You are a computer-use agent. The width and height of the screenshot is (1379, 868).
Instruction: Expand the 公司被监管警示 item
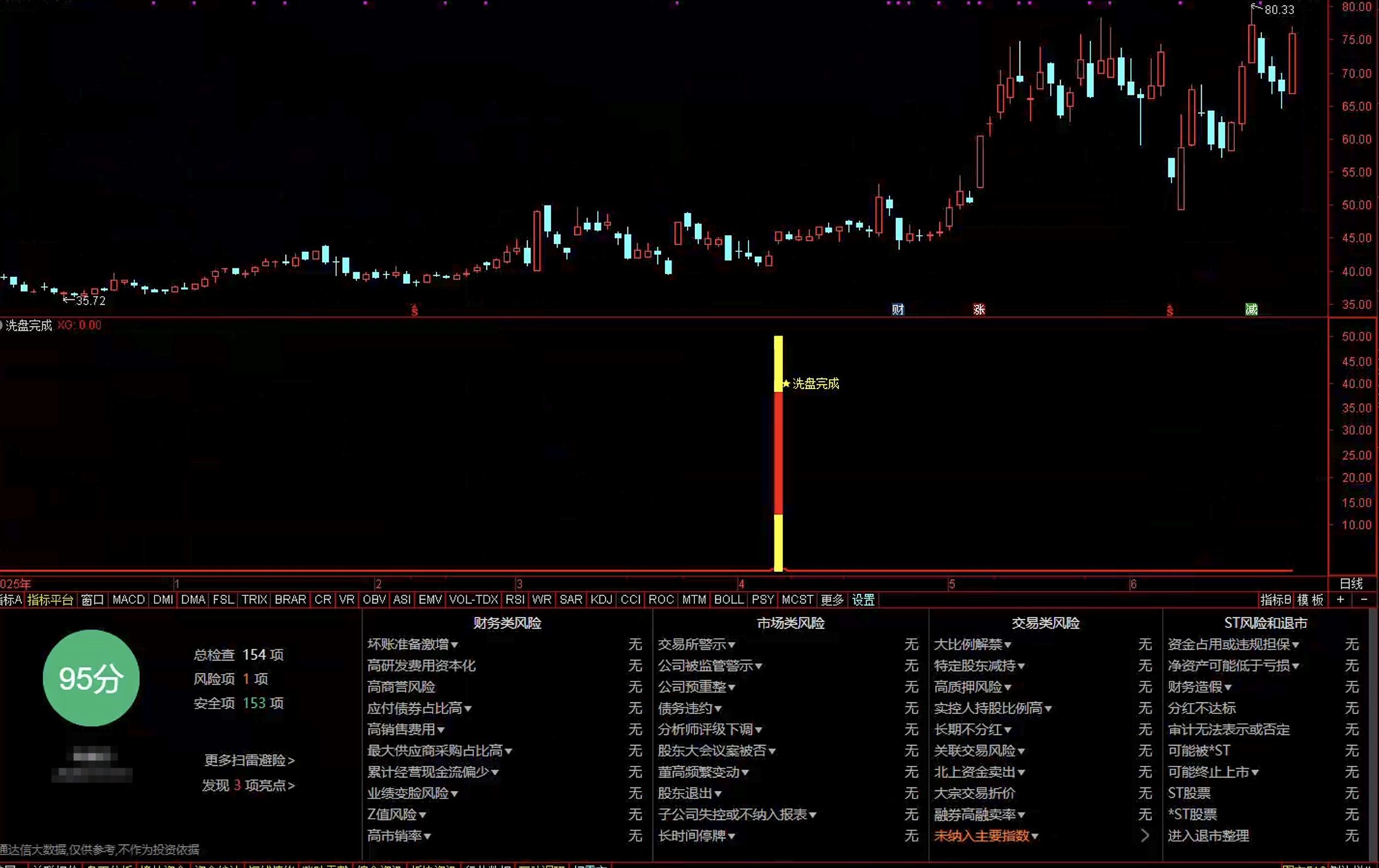710,665
